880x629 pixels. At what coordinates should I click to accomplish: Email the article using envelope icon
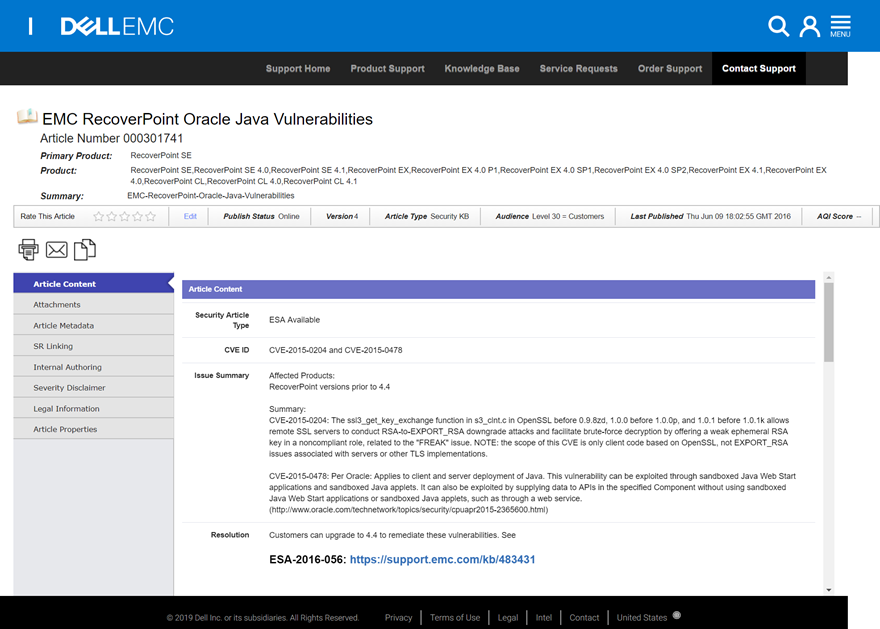tap(57, 250)
